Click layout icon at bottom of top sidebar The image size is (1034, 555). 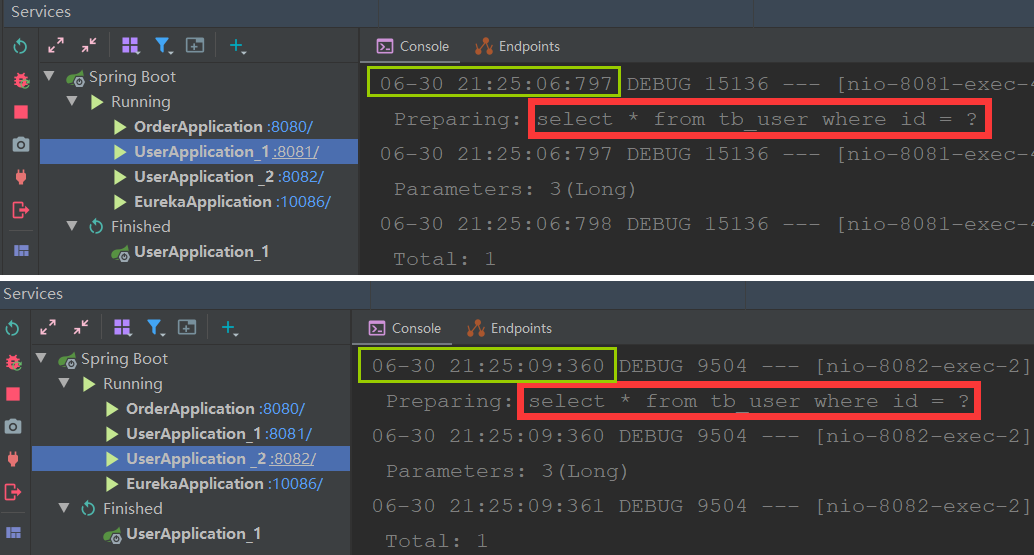[21, 250]
